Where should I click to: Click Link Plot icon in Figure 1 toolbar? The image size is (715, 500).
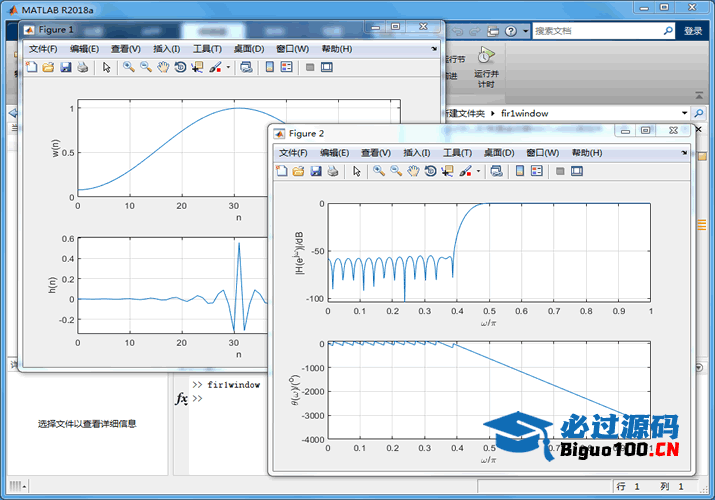(x=246, y=67)
